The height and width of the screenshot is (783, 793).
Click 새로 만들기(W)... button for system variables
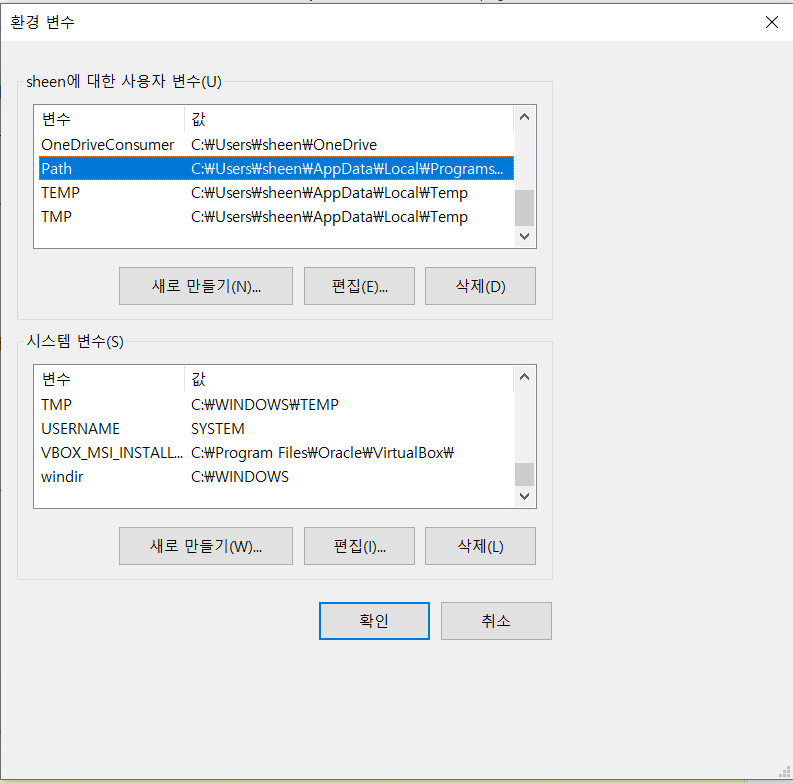(206, 546)
